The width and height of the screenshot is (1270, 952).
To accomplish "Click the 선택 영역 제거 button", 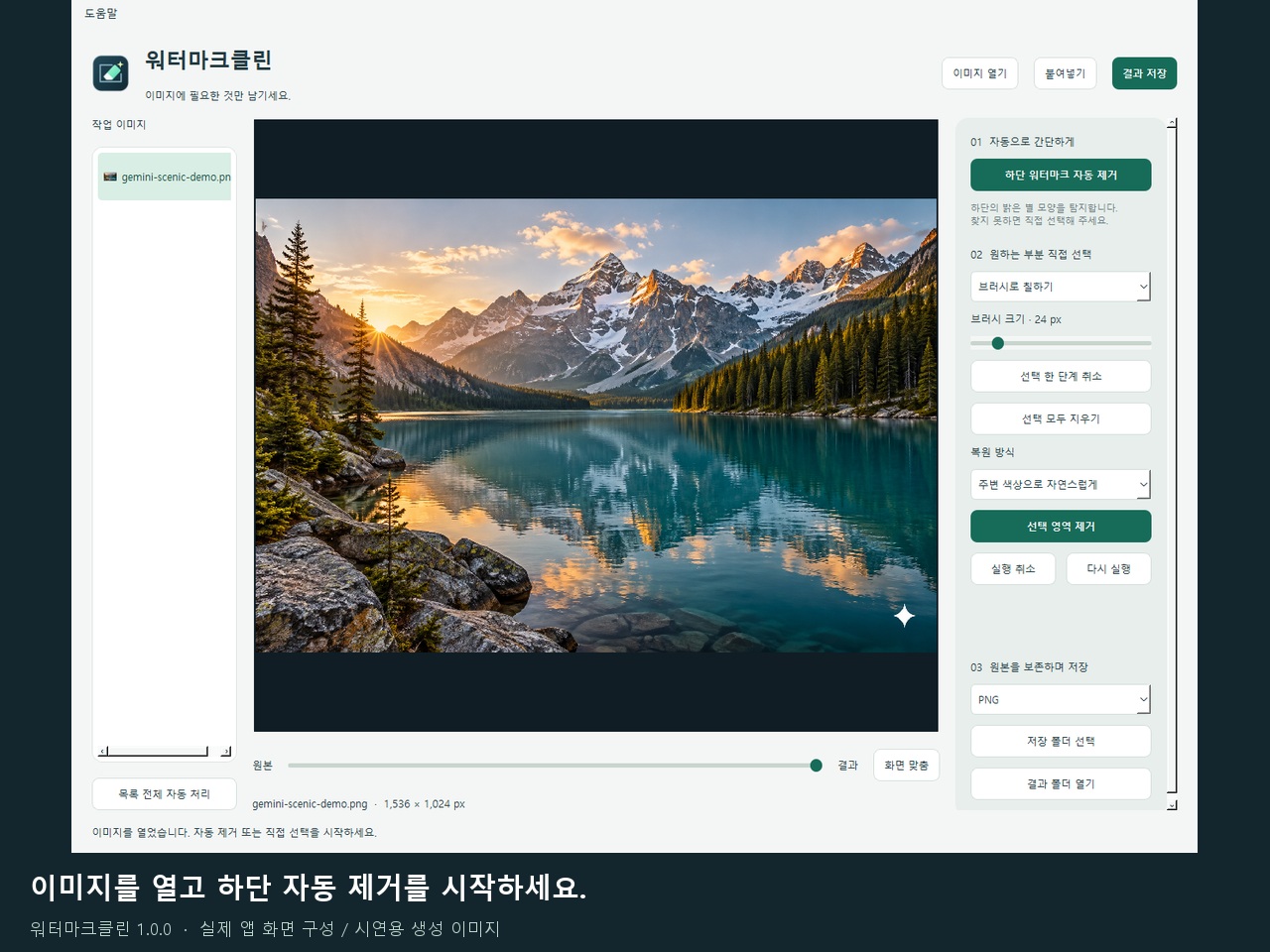I will (x=1061, y=527).
